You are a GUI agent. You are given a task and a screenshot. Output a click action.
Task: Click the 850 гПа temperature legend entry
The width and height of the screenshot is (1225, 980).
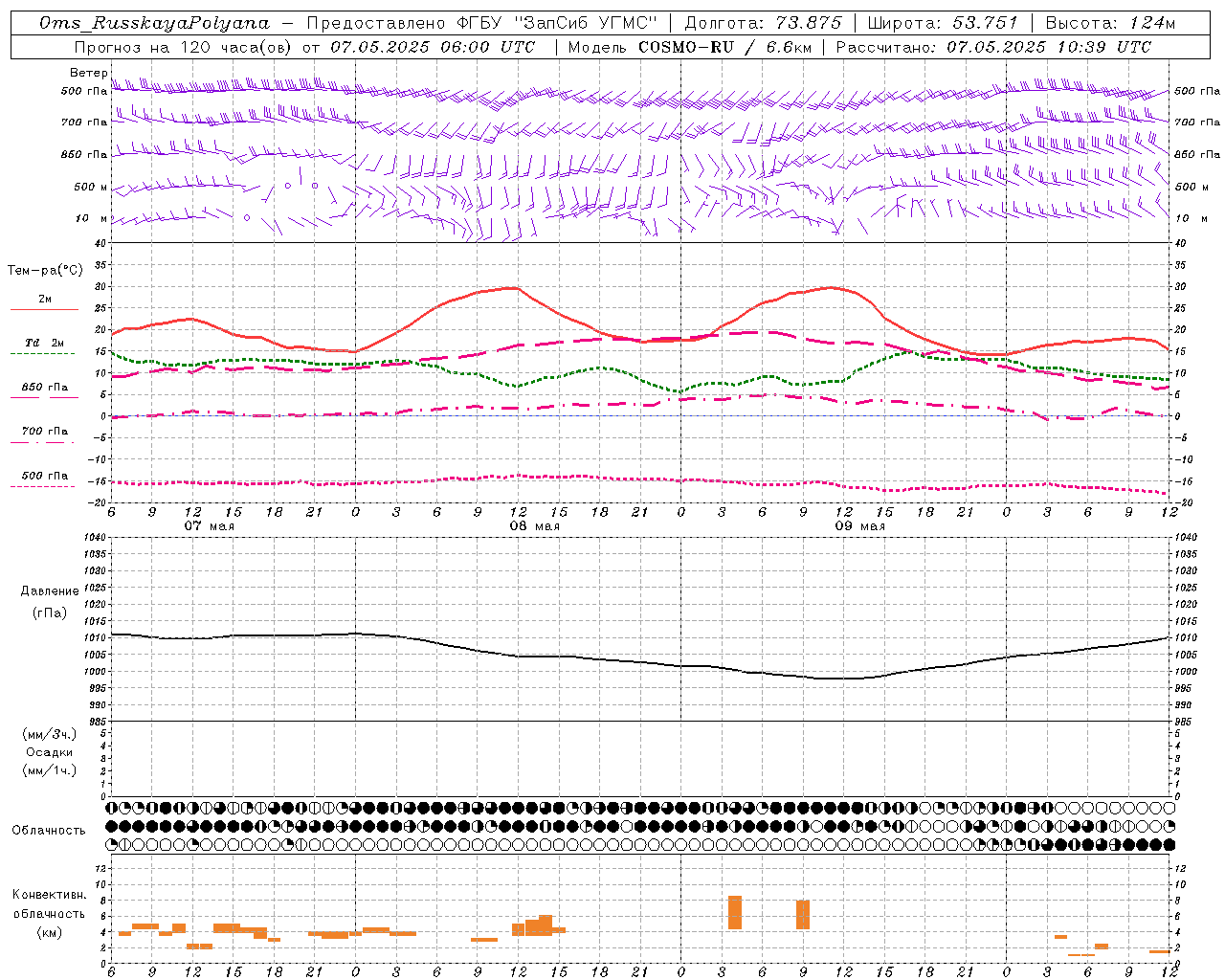pyautogui.click(x=44, y=388)
